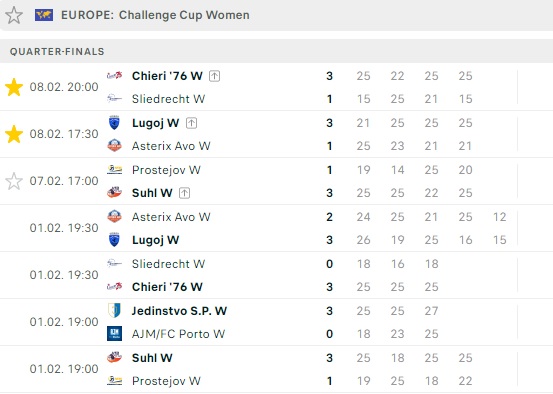553x394 pixels.
Task: Click Suhl W logo in 01.02 19:00 match
Action: point(114,358)
